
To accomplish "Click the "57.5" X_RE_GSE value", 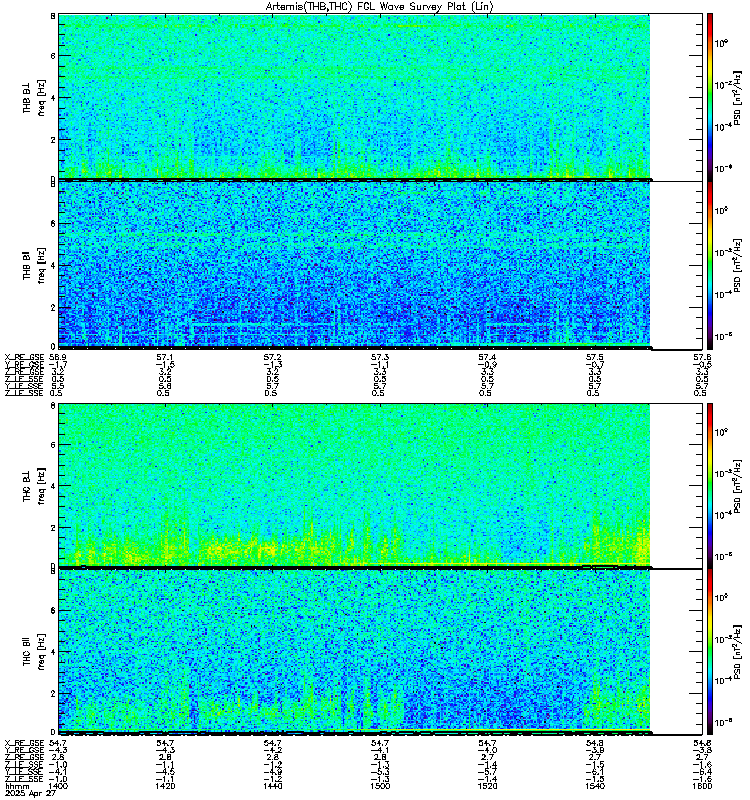I will (x=594, y=357).
